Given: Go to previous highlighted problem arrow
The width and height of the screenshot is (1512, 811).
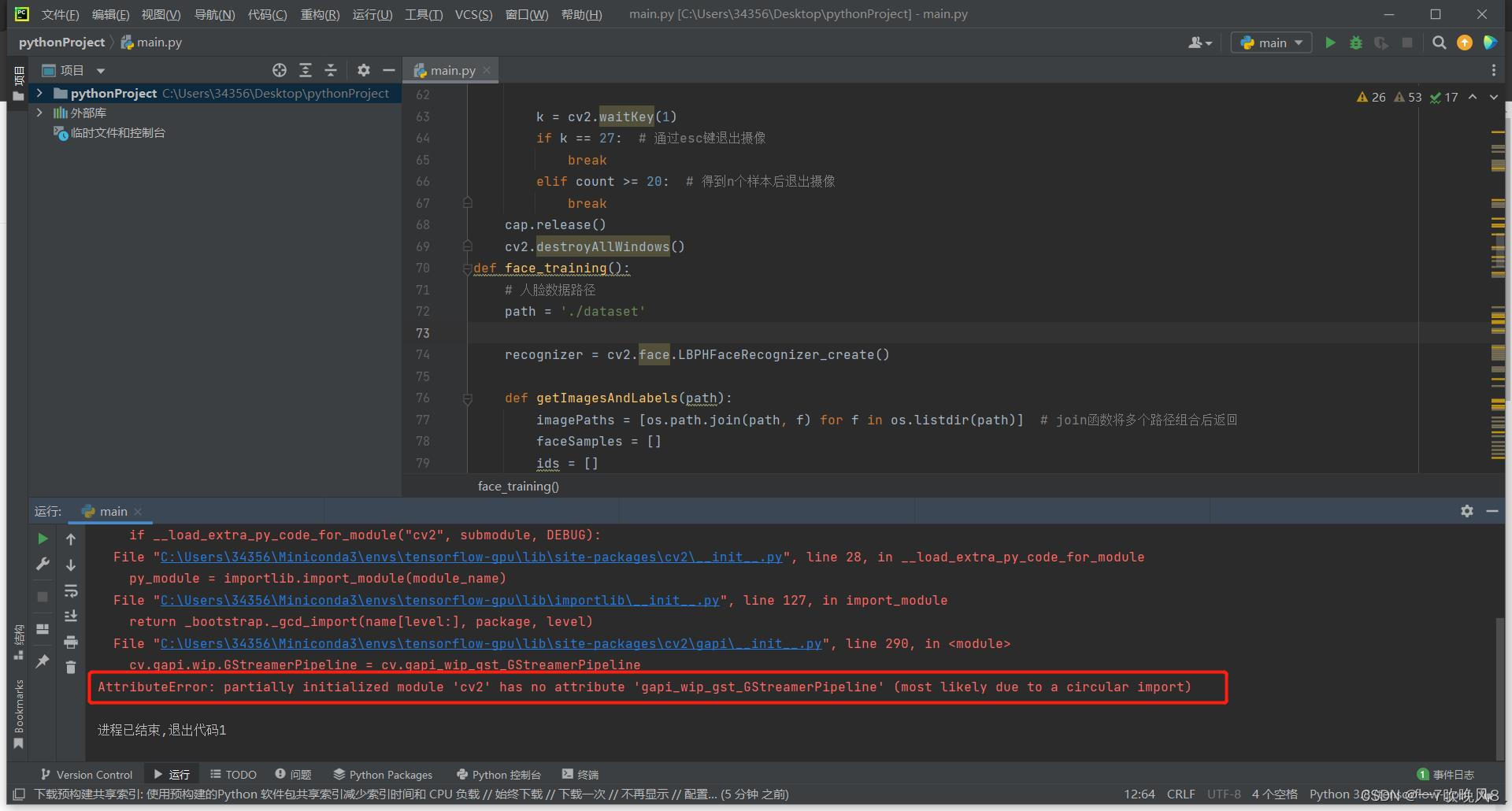Looking at the screenshot, I should pyautogui.click(x=1473, y=97).
